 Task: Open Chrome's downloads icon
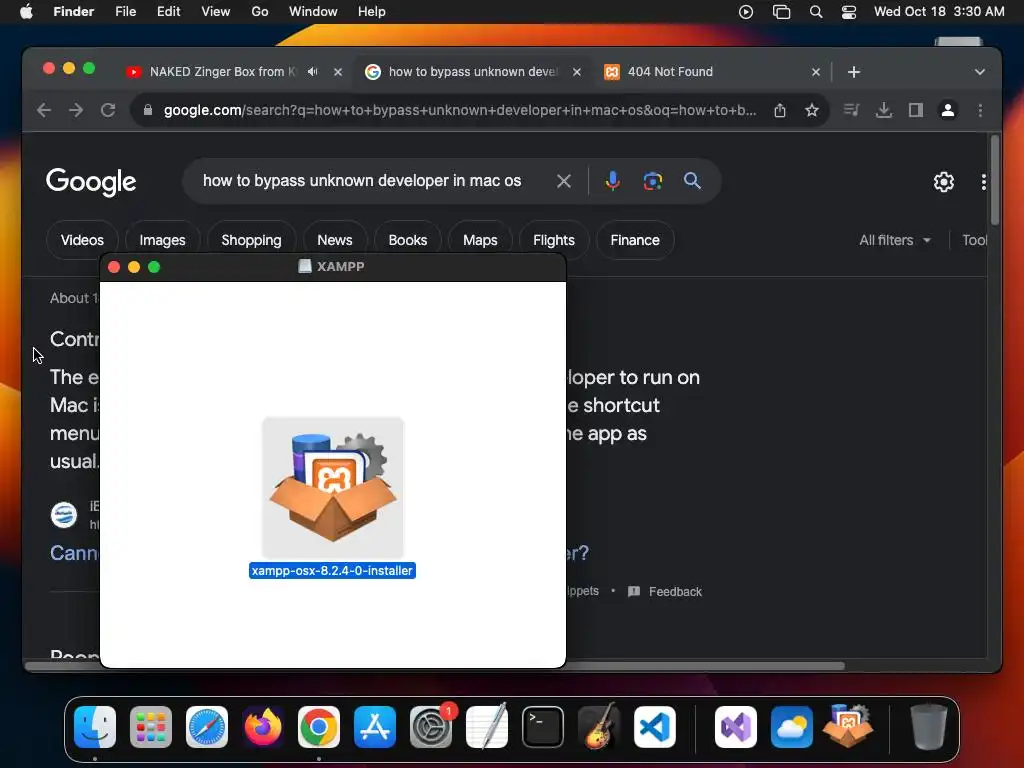pos(884,110)
